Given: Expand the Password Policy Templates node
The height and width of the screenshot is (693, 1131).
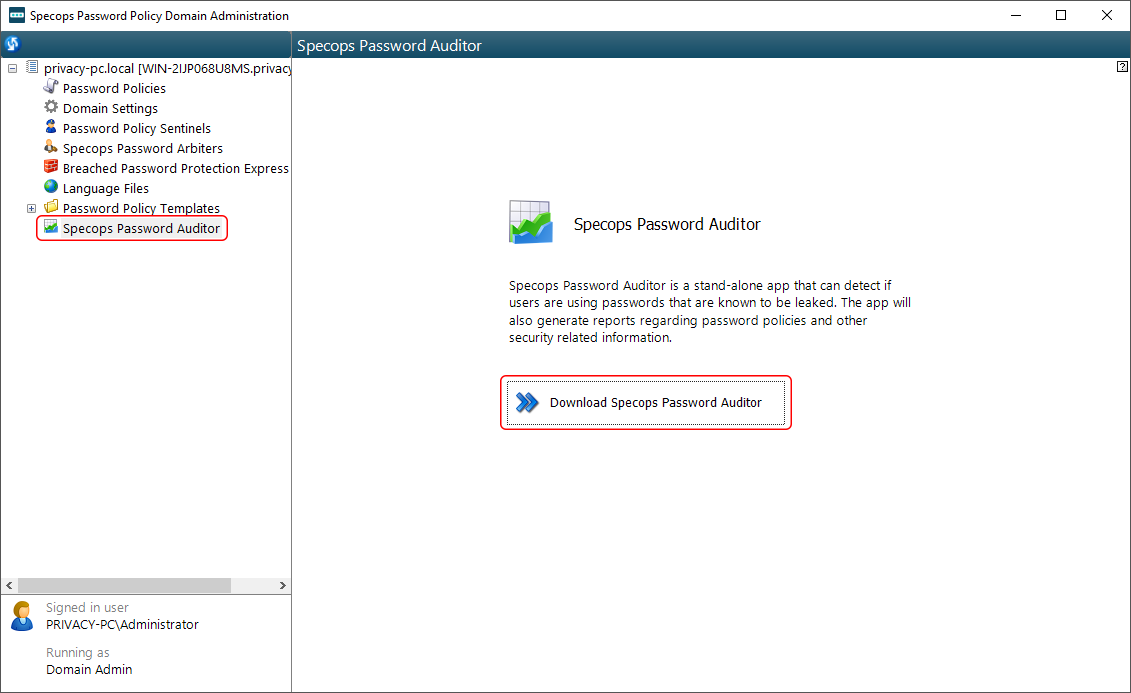Looking at the screenshot, I should pyautogui.click(x=31, y=208).
